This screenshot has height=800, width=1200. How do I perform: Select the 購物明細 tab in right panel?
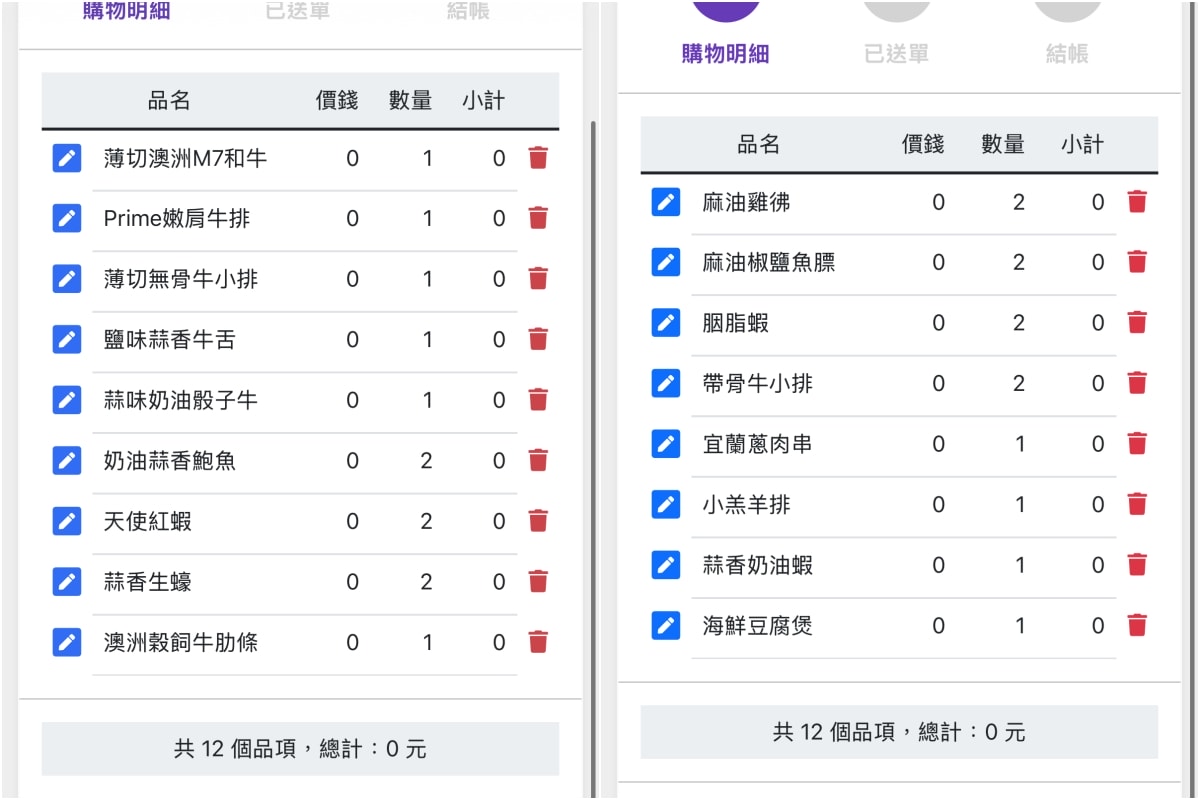click(x=726, y=54)
